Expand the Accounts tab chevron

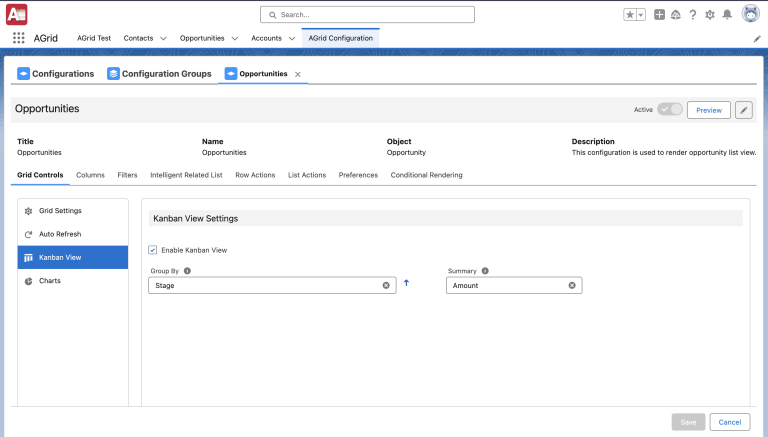point(292,38)
